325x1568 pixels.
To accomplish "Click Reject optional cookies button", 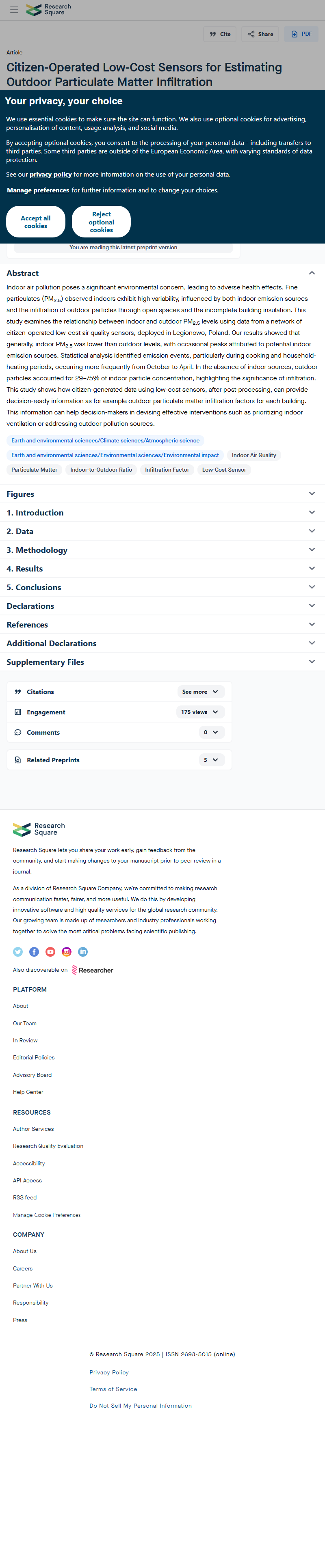I will [x=101, y=222].
